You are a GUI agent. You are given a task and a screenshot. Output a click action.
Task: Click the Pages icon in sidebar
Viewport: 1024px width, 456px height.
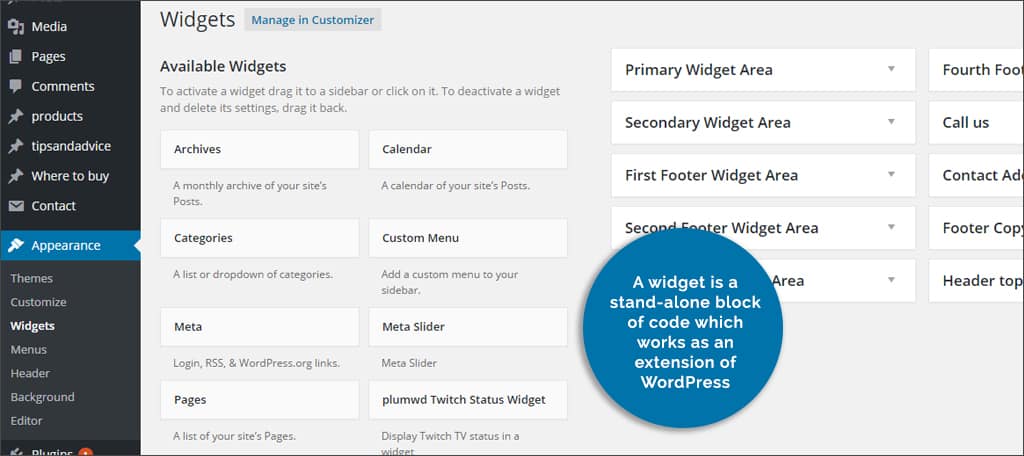point(16,57)
